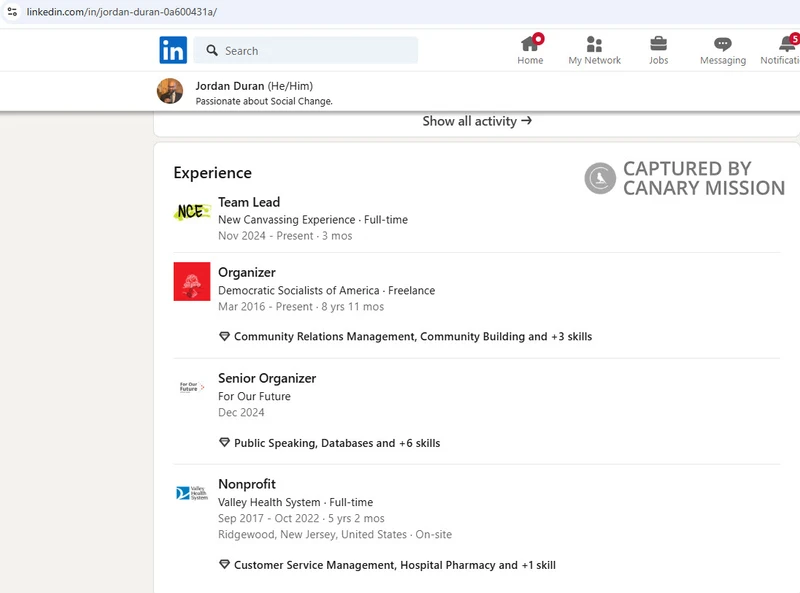Click Jordan Duran's profile photo thumbnail
The image size is (800, 593).
[x=170, y=91]
